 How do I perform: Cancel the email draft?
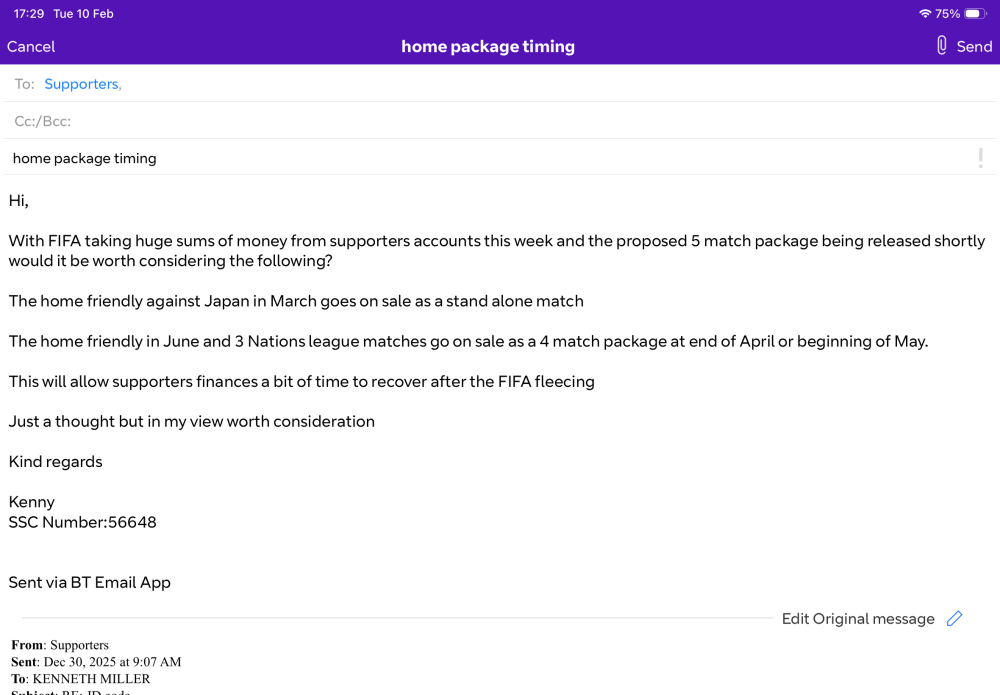[31, 47]
